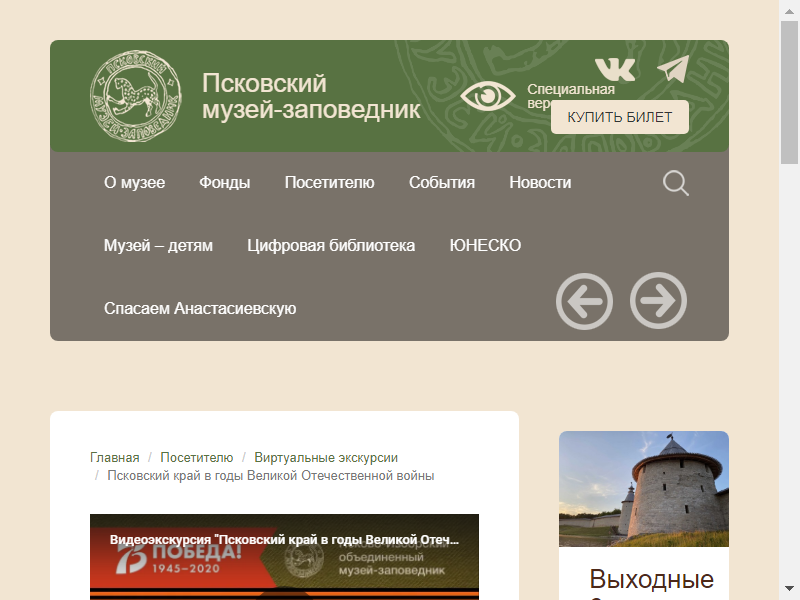The height and width of the screenshot is (600, 800).
Task: Click the Купить билет button
Action: [x=619, y=117]
